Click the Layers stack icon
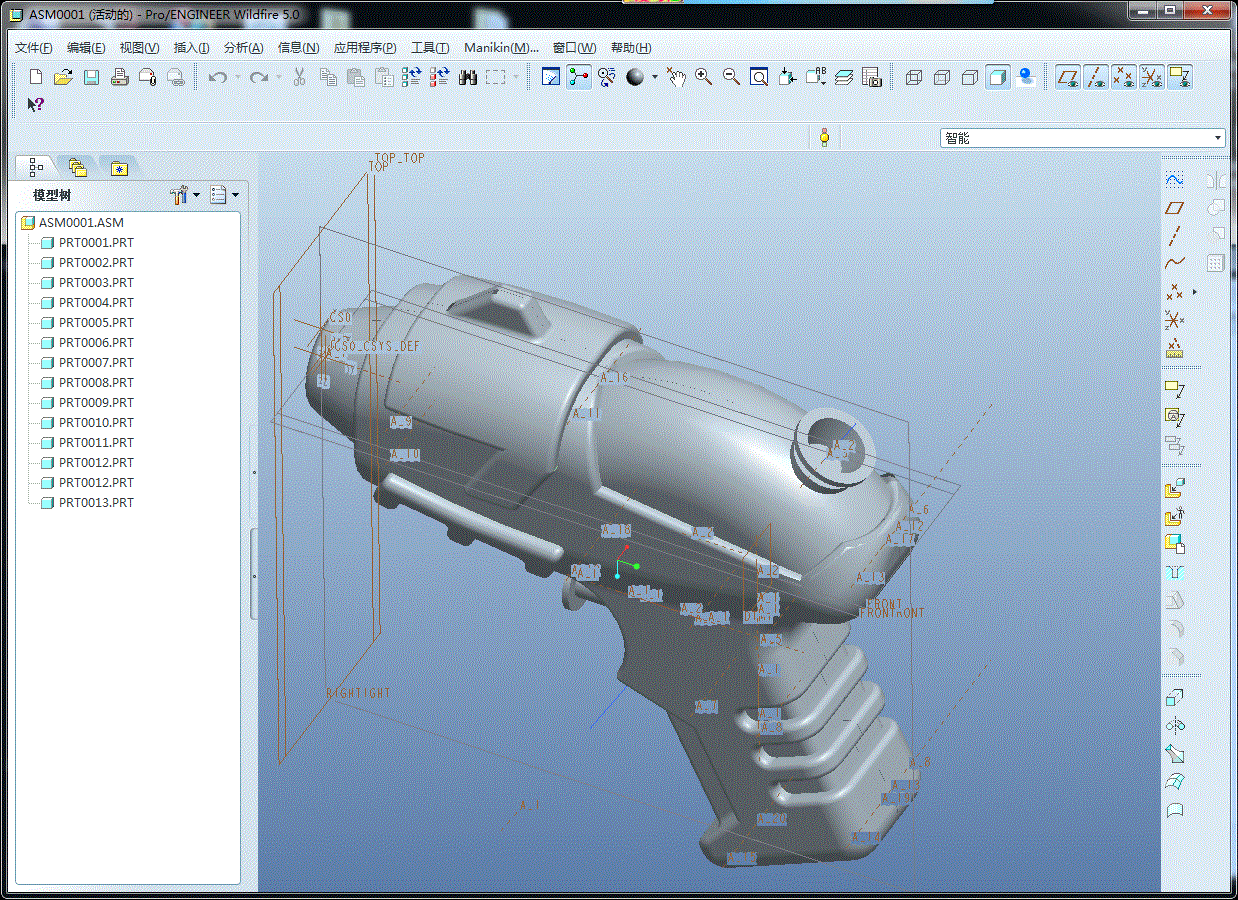The height and width of the screenshot is (900, 1238). pyautogui.click(x=844, y=77)
